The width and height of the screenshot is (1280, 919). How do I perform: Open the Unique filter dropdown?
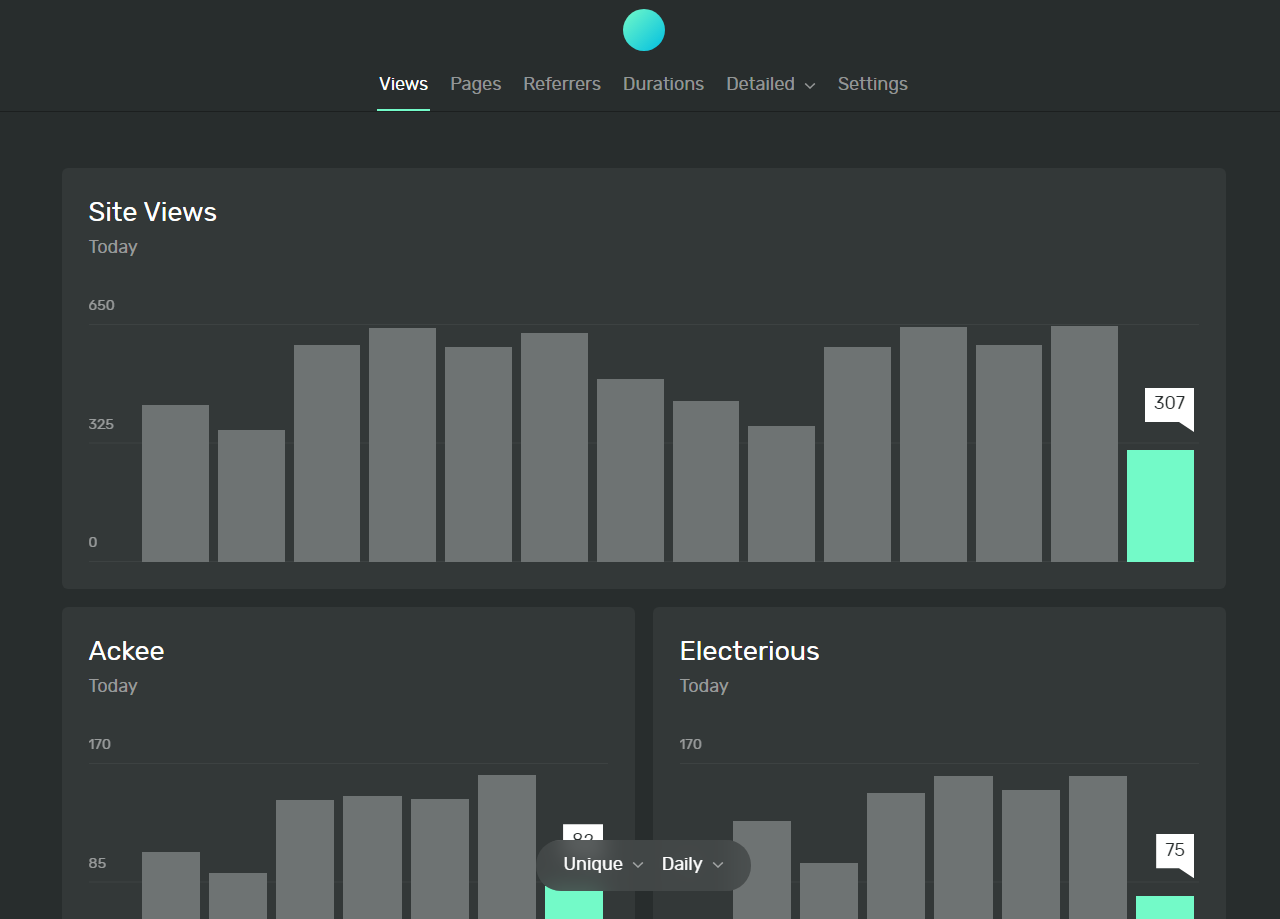[x=603, y=864]
